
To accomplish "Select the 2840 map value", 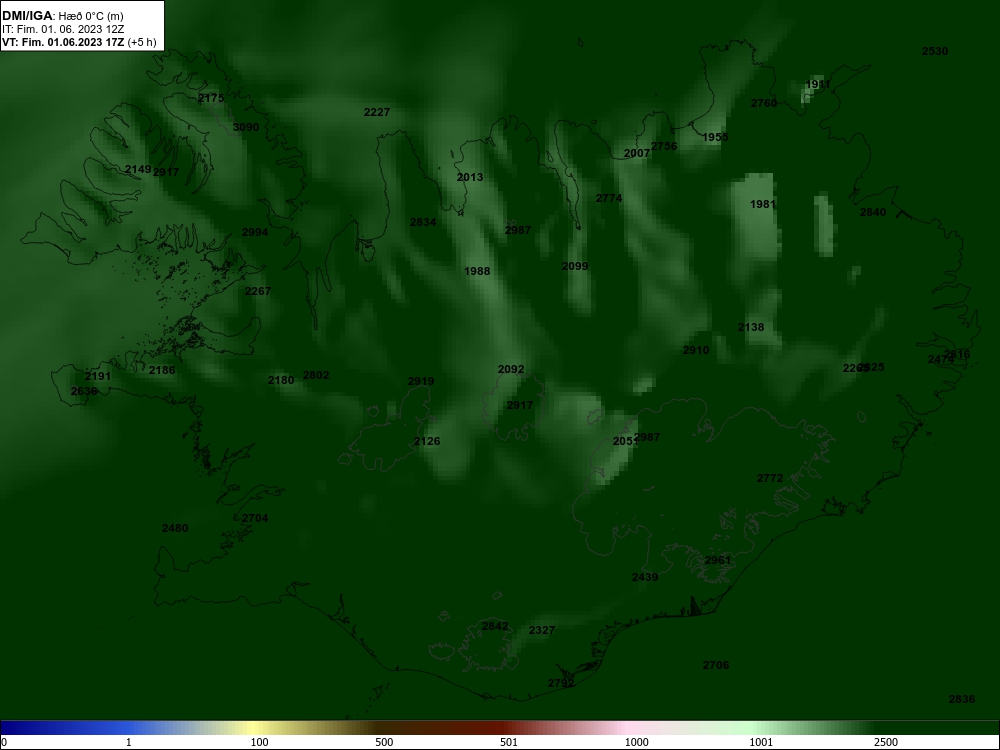I will pos(873,212).
